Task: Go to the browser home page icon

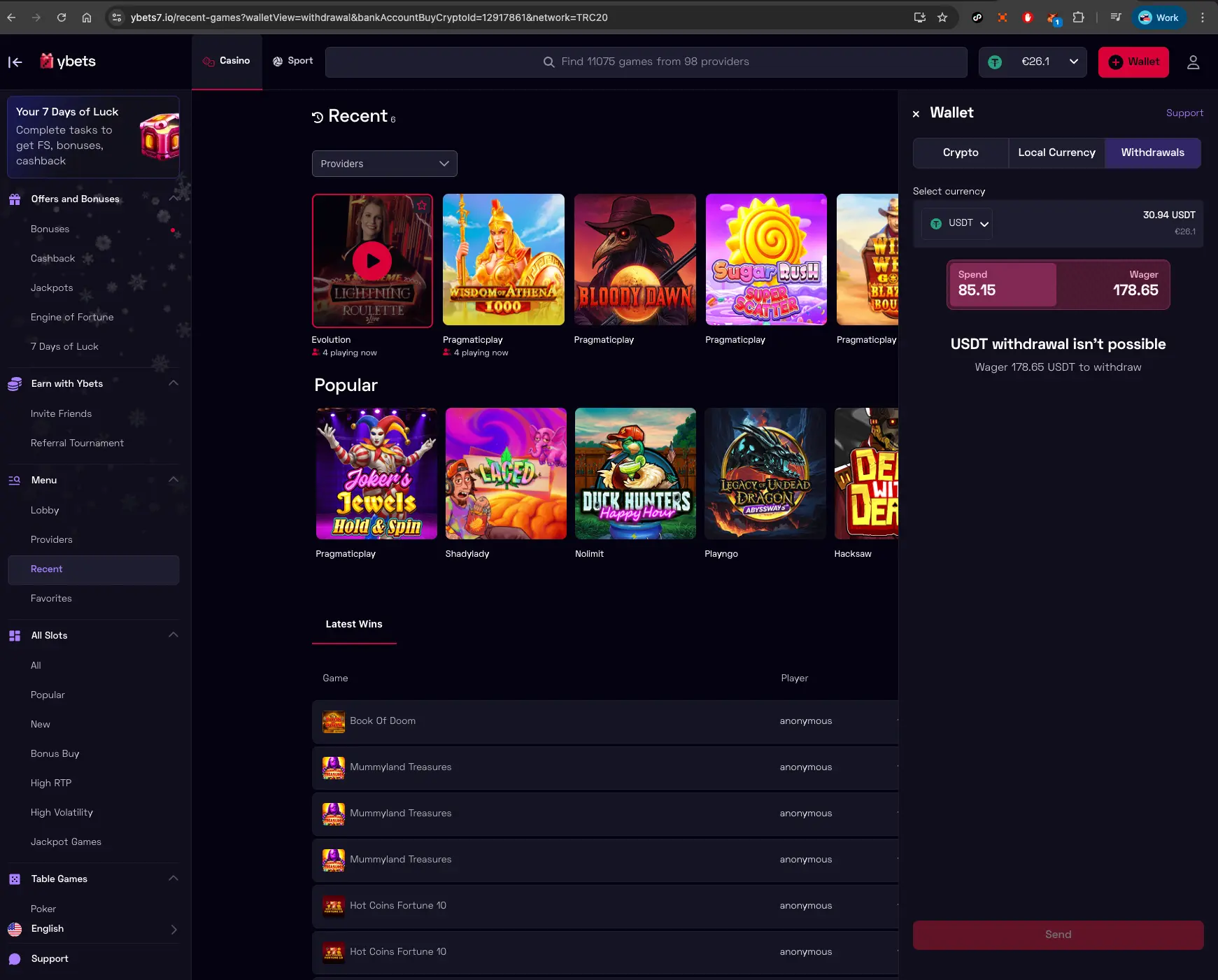Action: (x=87, y=17)
